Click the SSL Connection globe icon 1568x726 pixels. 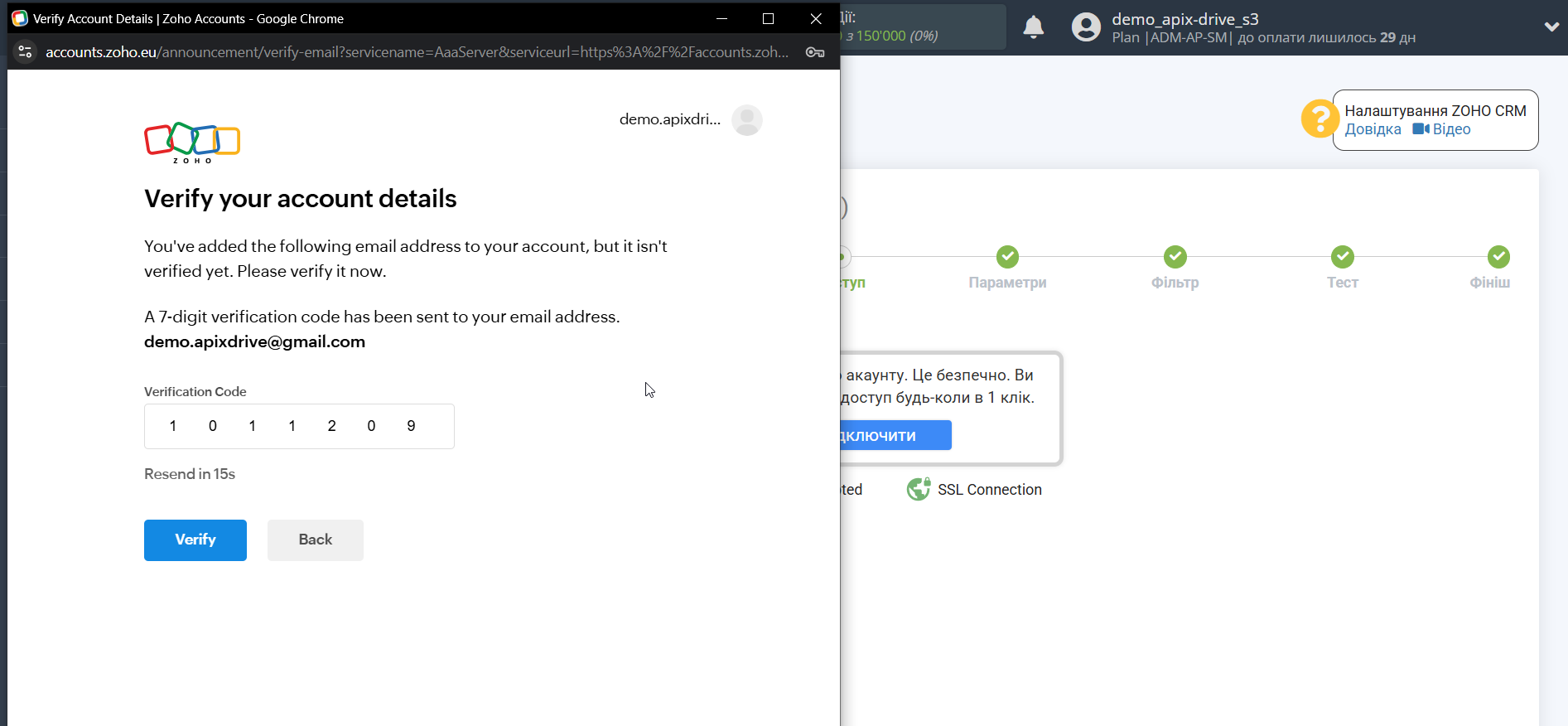919,490
